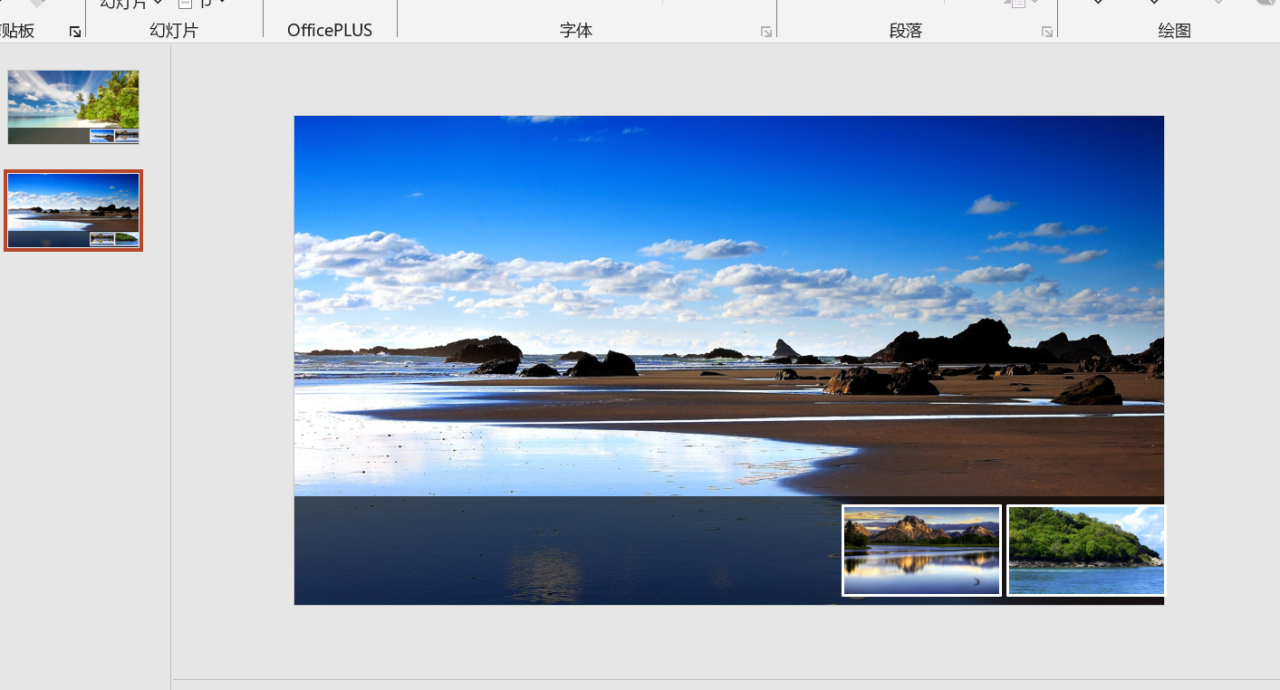The image size is (1280, 690).
Task: Select the mountain lake picture on the slide
Action: 921,550
